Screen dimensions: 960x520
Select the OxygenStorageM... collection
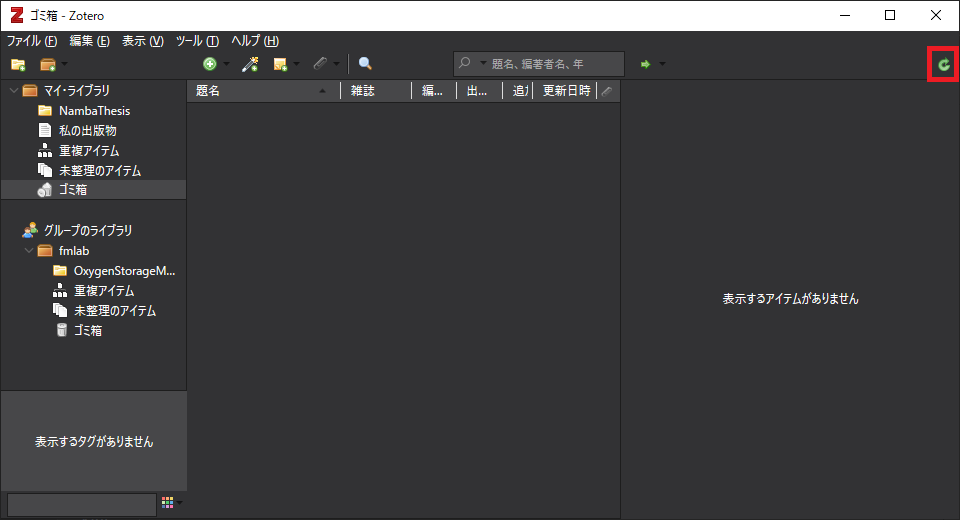(x=124, y=271)
